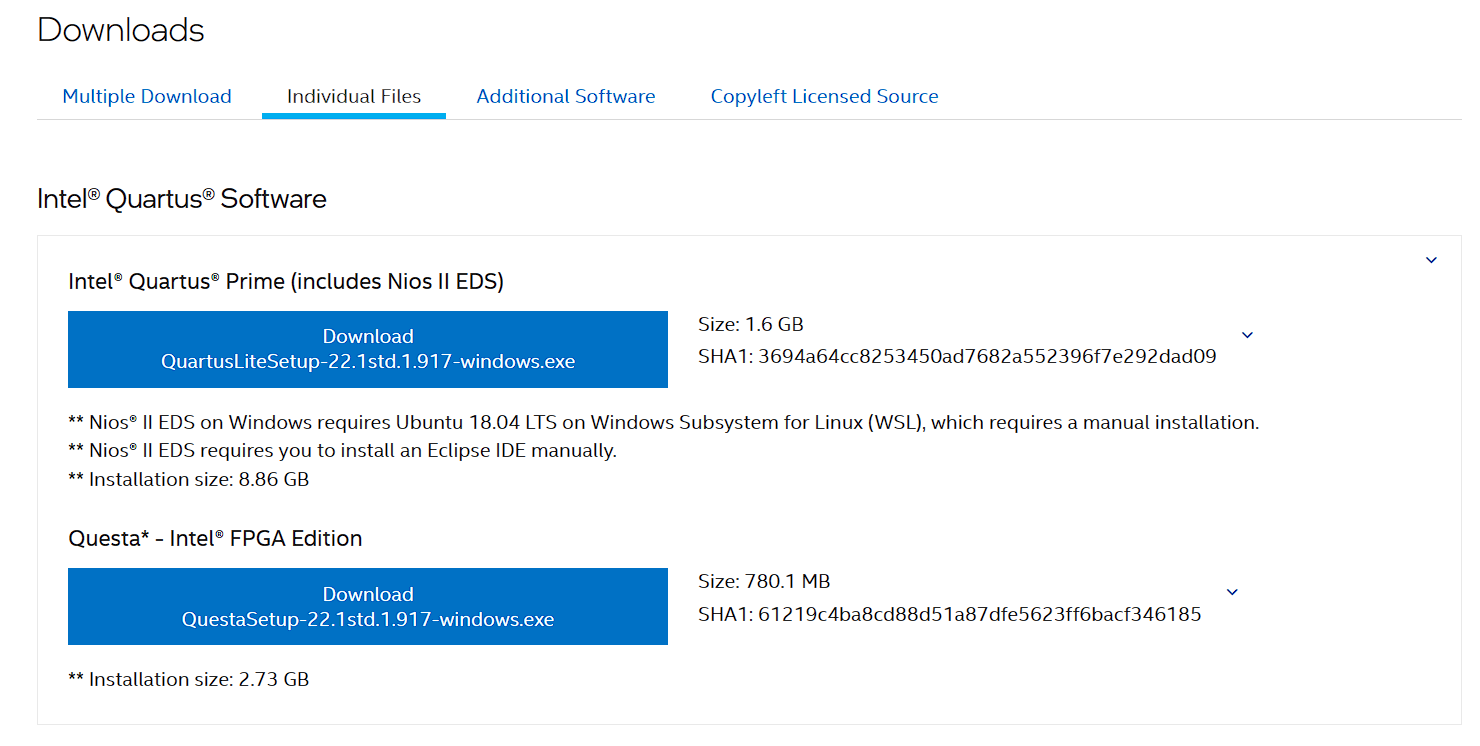This screenshot has height=746, width=1480.
Task: Click the Questa - Intel FPGA Edition heading
Action: (x=214, y=537)
